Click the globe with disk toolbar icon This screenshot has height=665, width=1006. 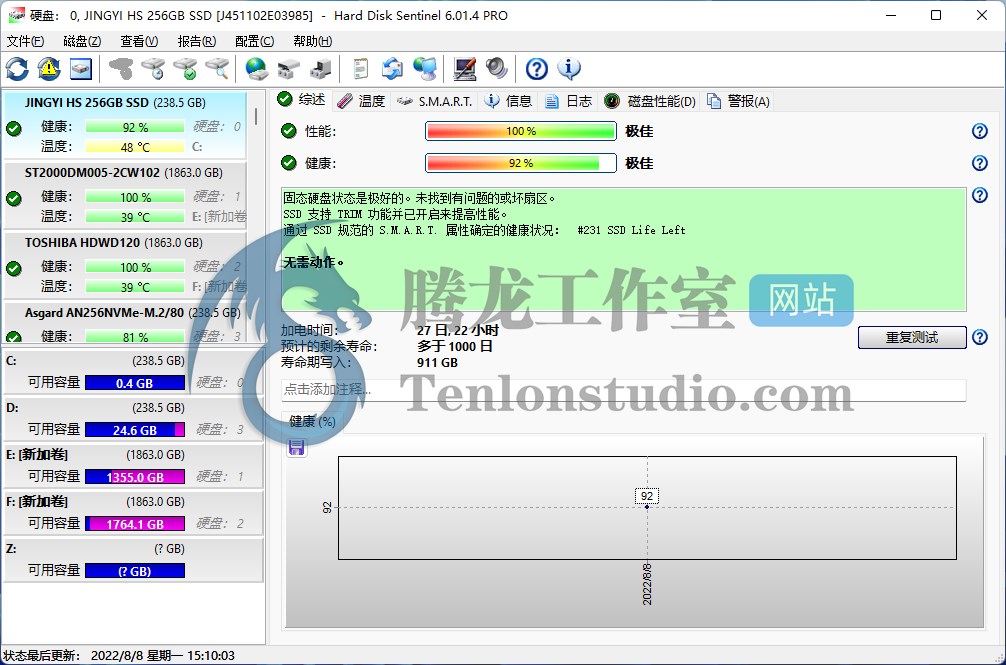[x=257, y=69]
